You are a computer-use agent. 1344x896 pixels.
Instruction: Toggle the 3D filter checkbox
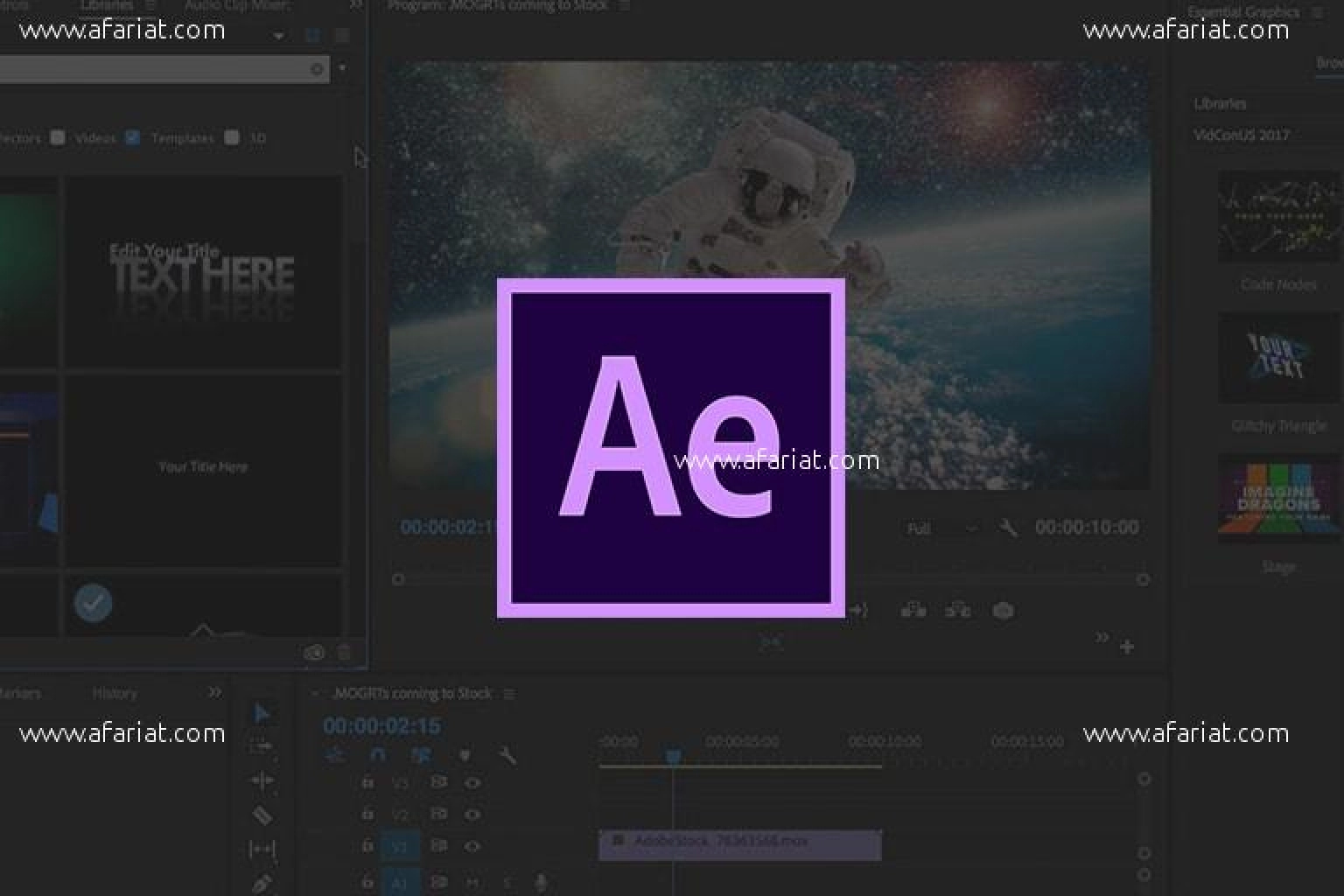232,137
